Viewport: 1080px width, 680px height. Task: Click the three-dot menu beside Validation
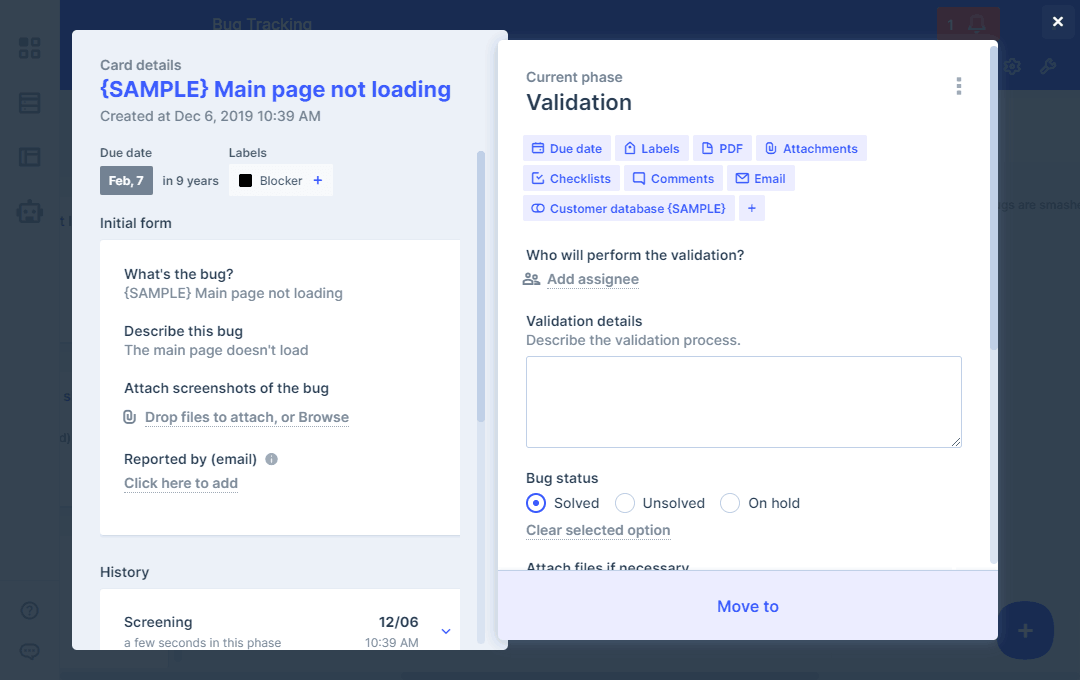point(958,86)
